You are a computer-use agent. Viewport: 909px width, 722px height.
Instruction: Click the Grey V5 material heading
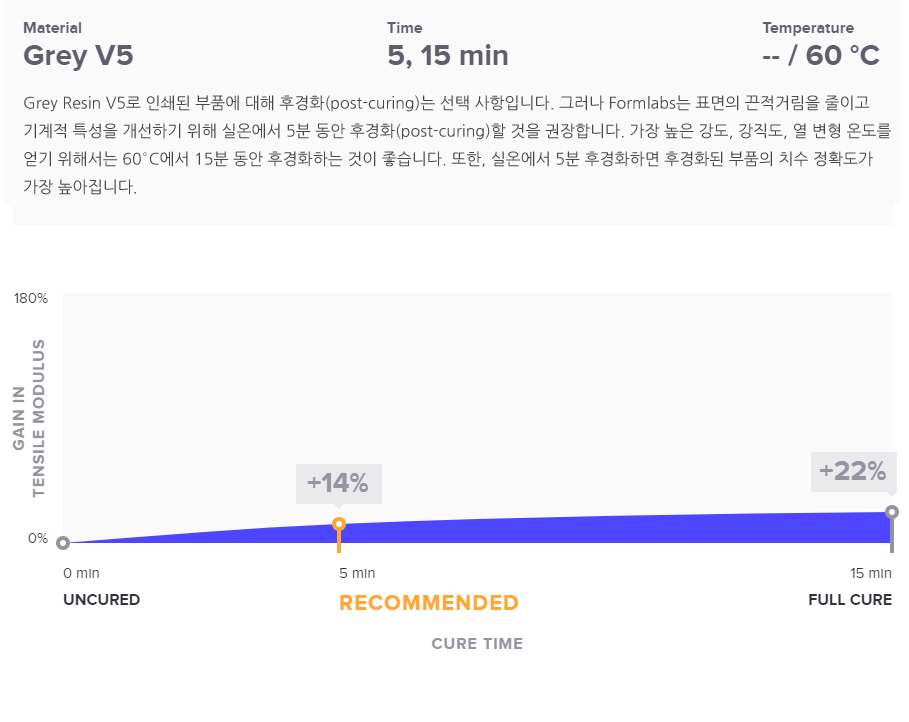(x=78, y=56)
